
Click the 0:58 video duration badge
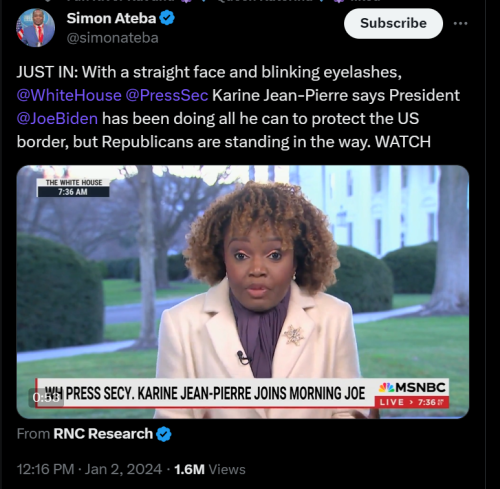tap(46, 397)
